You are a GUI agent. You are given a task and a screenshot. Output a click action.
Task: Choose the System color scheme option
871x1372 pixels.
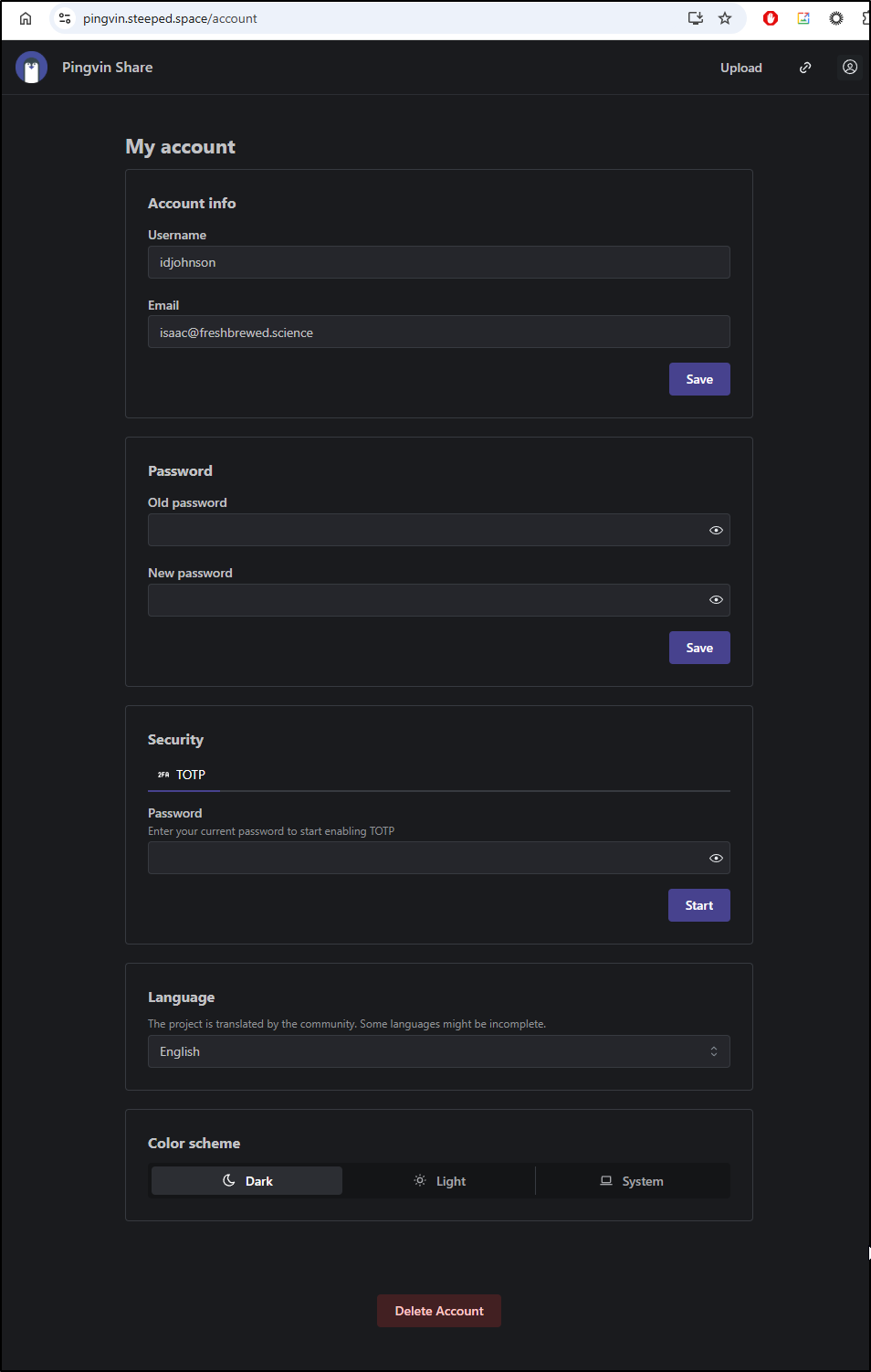632,1181
